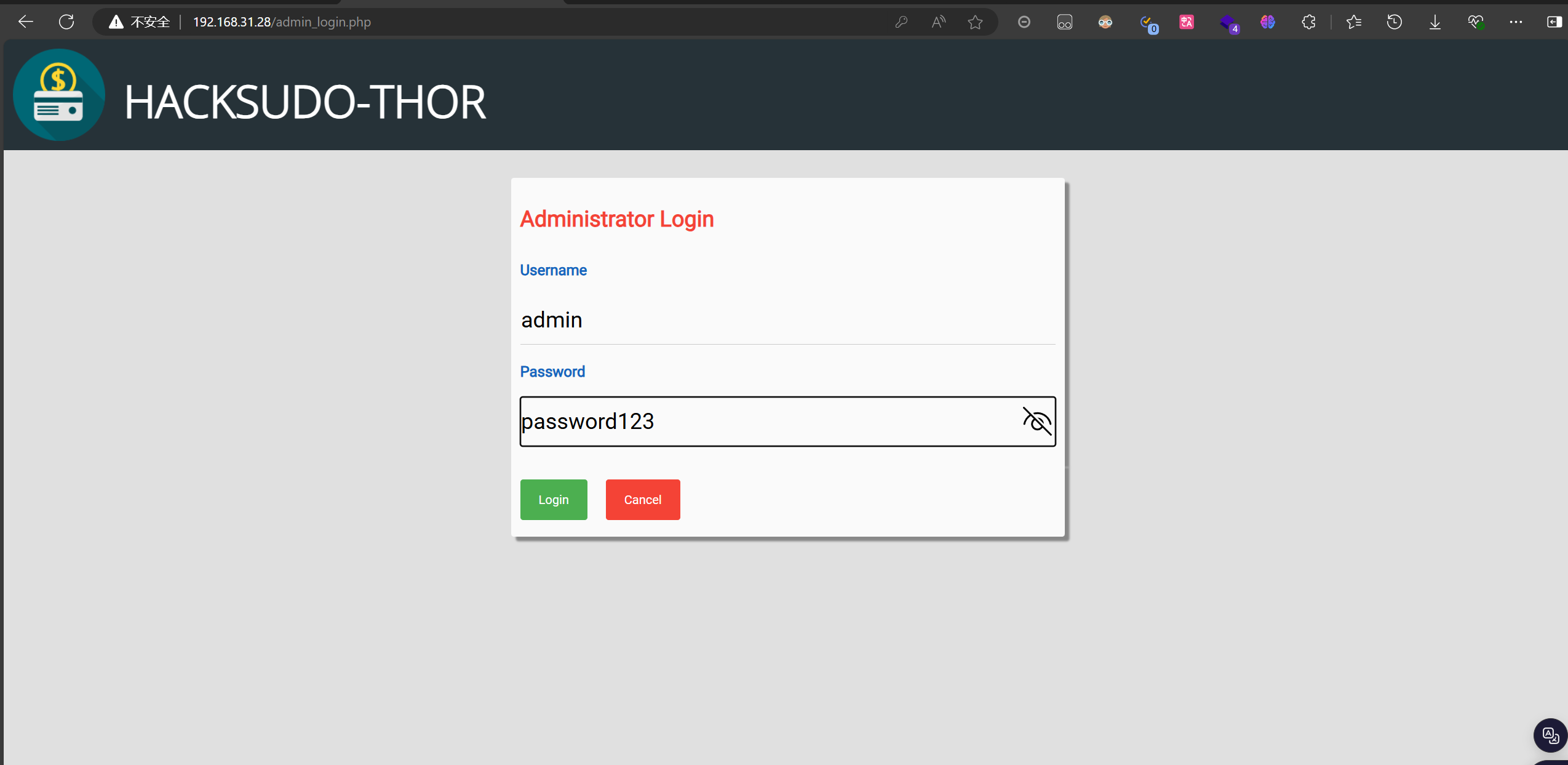Click the Username label
The height and width of the screenshot is (765, 1568).
(x=553, y=270)
